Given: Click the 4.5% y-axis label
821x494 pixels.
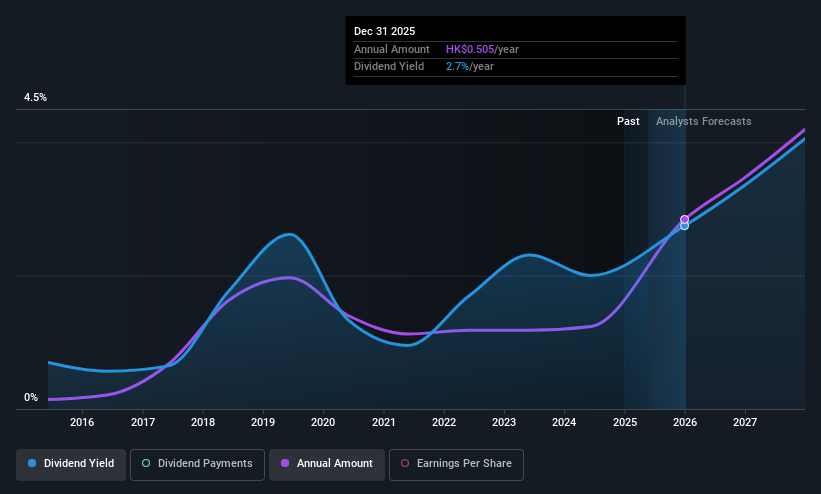Looking at the screenshot, I should coord(35,97).
